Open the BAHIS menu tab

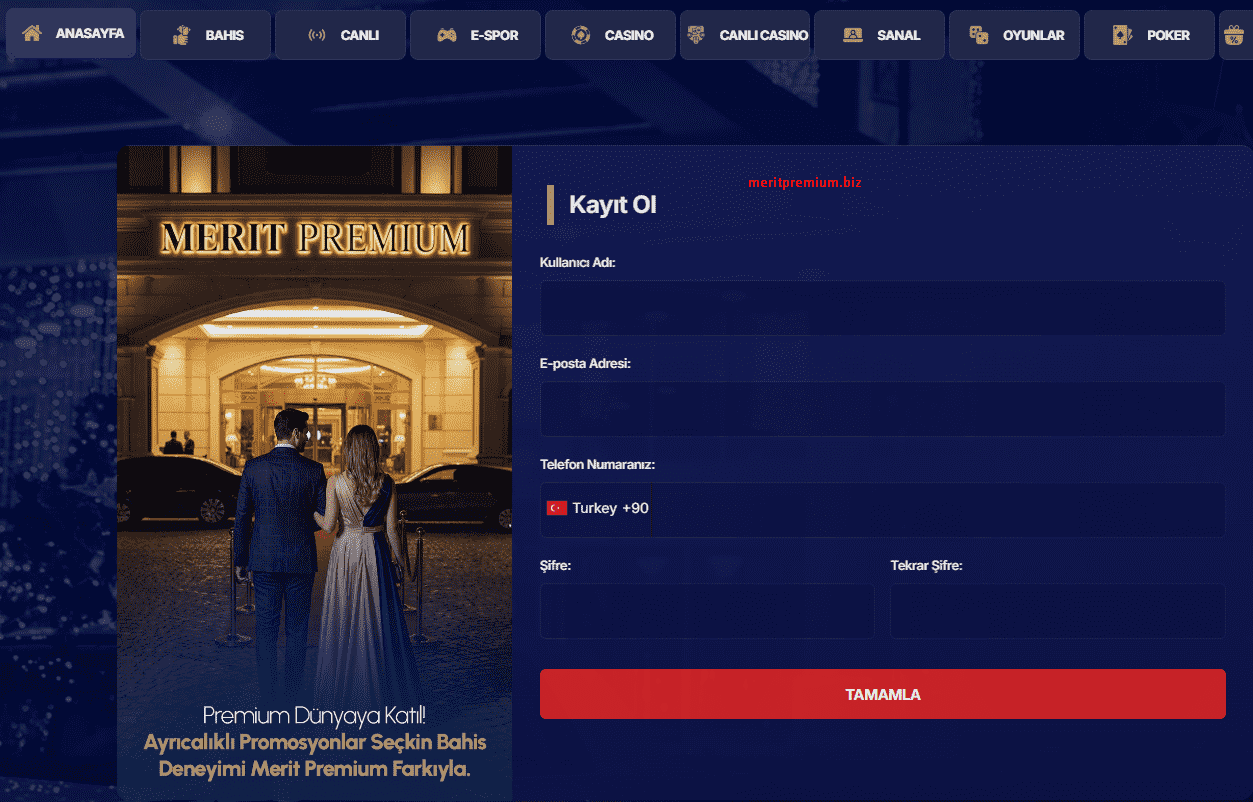tap(206, 35)
